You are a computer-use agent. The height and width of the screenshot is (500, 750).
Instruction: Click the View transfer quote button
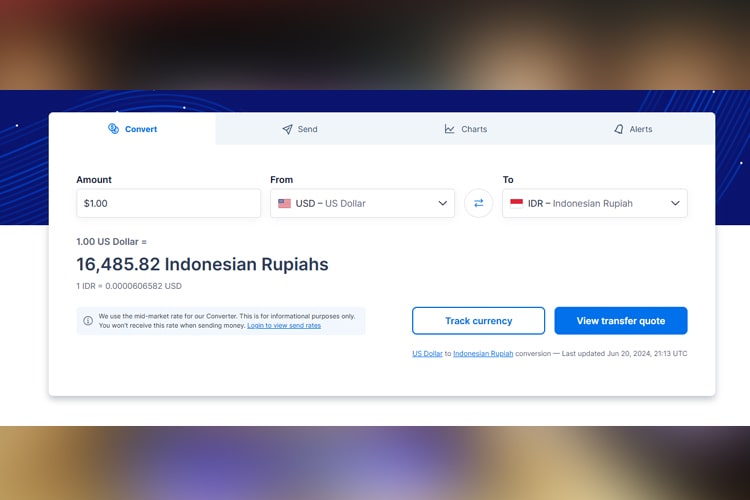[621, 321]
